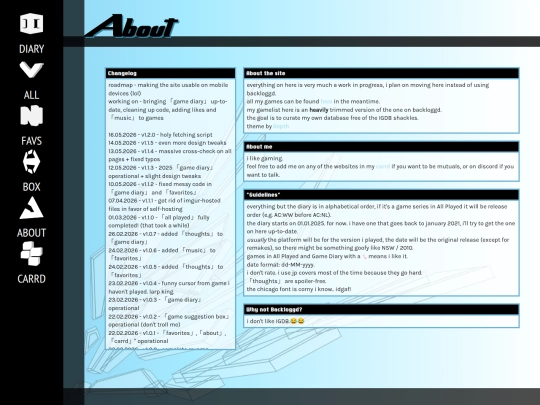540x405 pixels.
Task: Click the hexagonal icon above BOX
Action: 31,161
